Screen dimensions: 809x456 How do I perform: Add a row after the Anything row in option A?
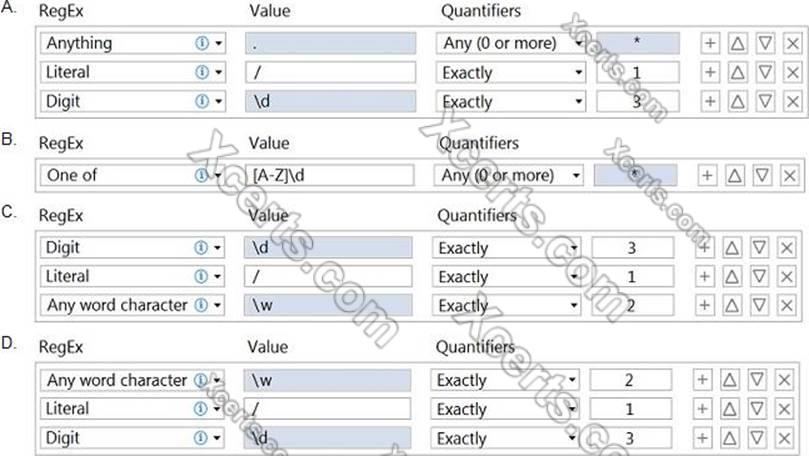709,43
